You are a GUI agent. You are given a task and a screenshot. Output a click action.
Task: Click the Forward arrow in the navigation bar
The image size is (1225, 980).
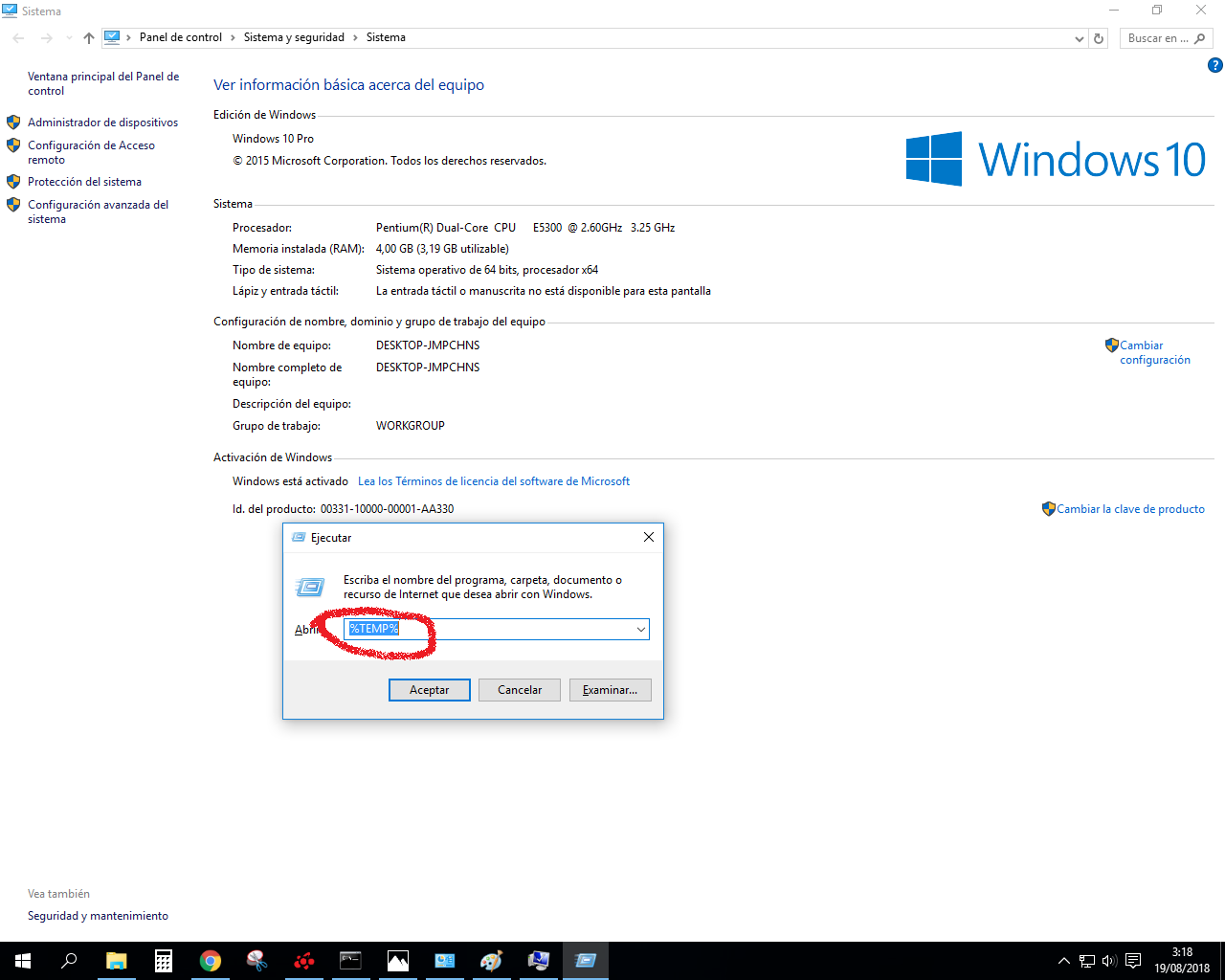[x=46, y=38]
